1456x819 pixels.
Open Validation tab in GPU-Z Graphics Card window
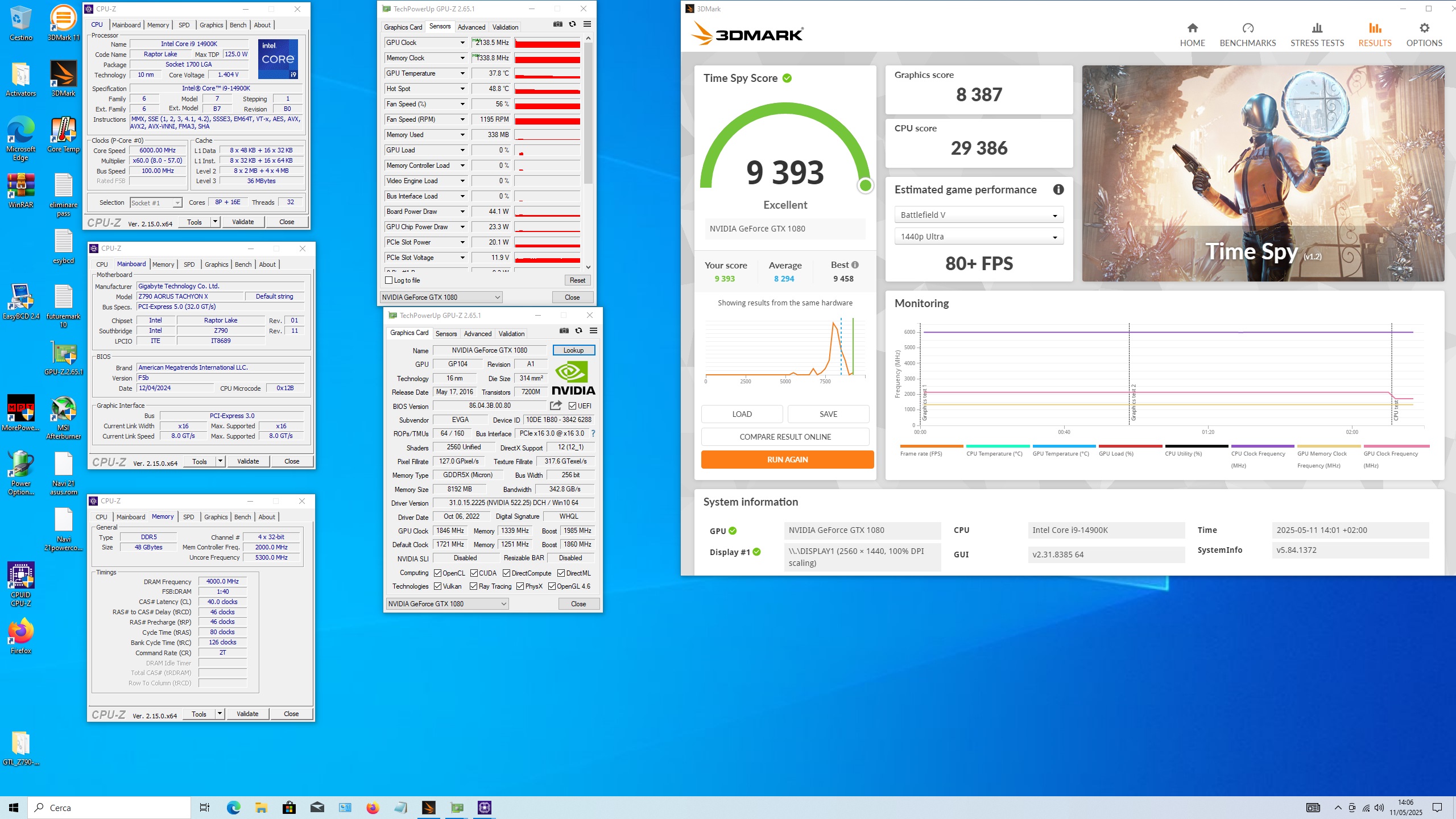(x=511, y=334)
